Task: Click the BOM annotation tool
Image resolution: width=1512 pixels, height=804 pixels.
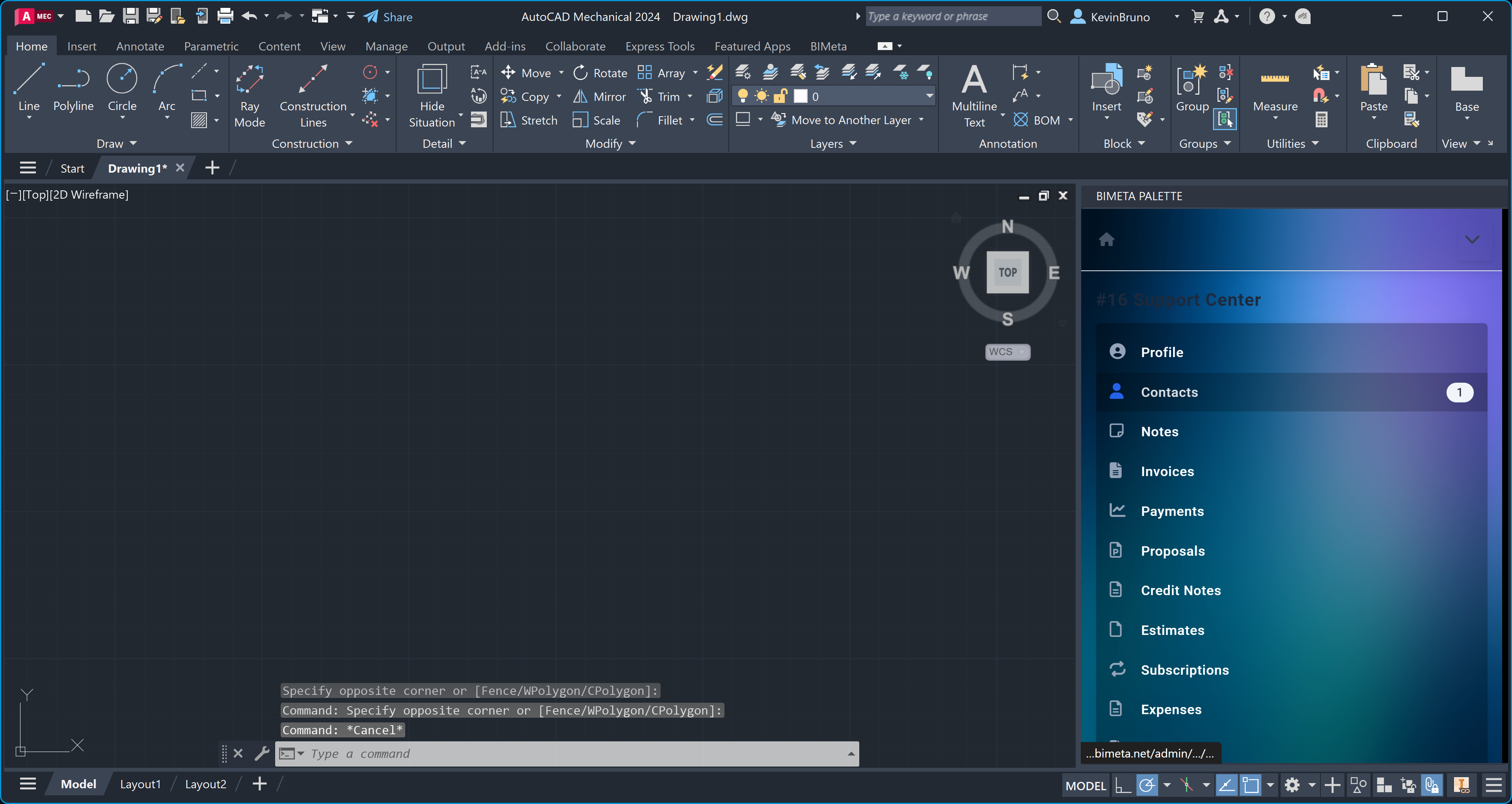Action: (1037, 120)
